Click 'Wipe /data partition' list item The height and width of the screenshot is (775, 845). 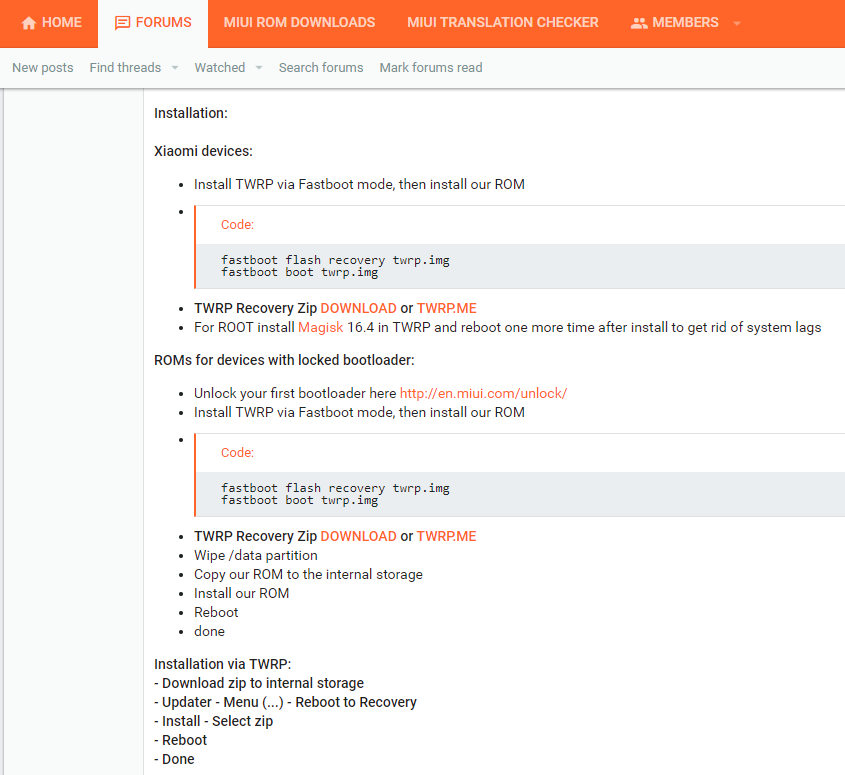pyautogui.click(x=255, y=556)
